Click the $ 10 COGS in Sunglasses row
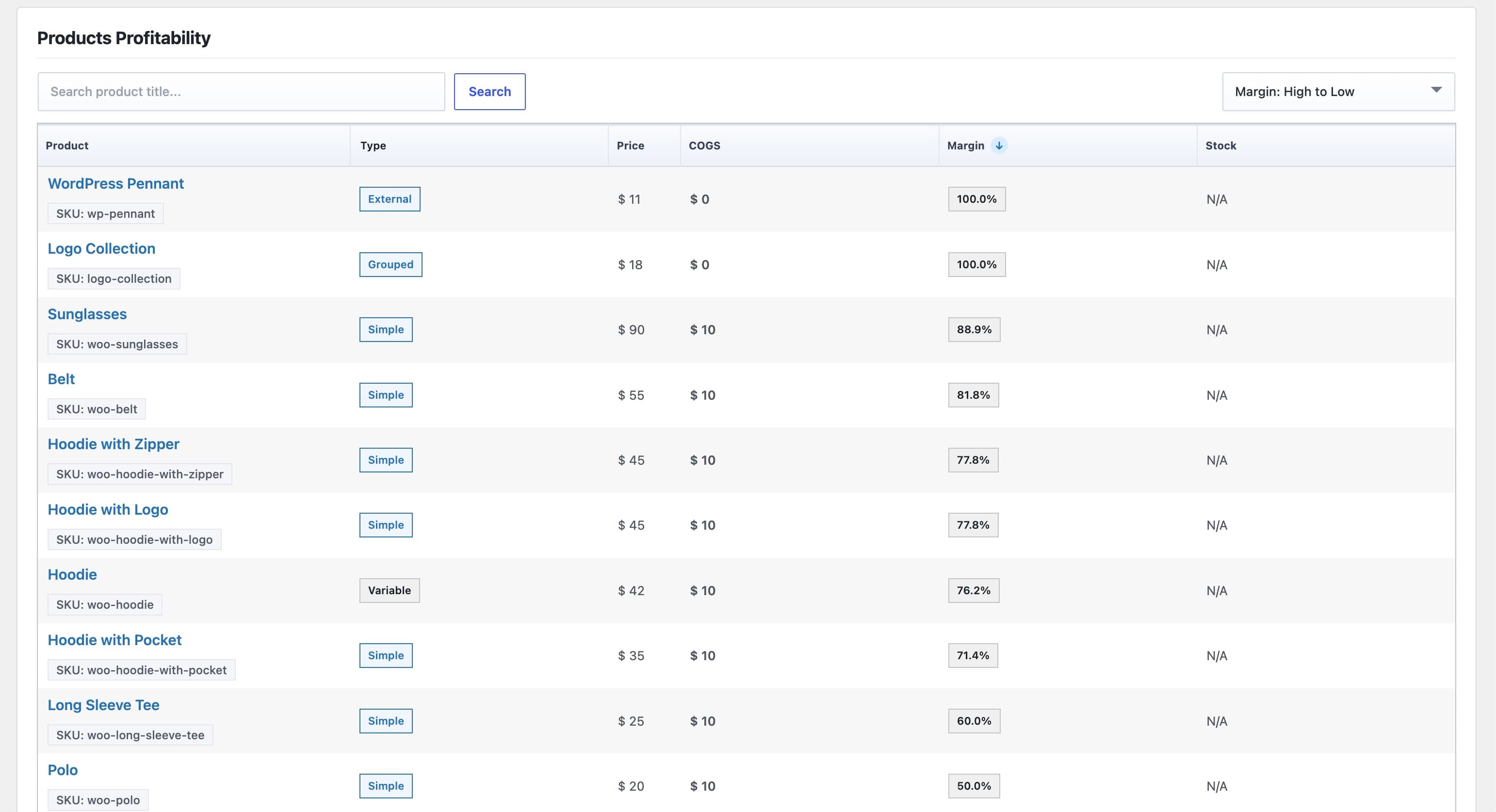Viewport: 1496px width, 812px height. pyautogui.click(x=703, y=330)
